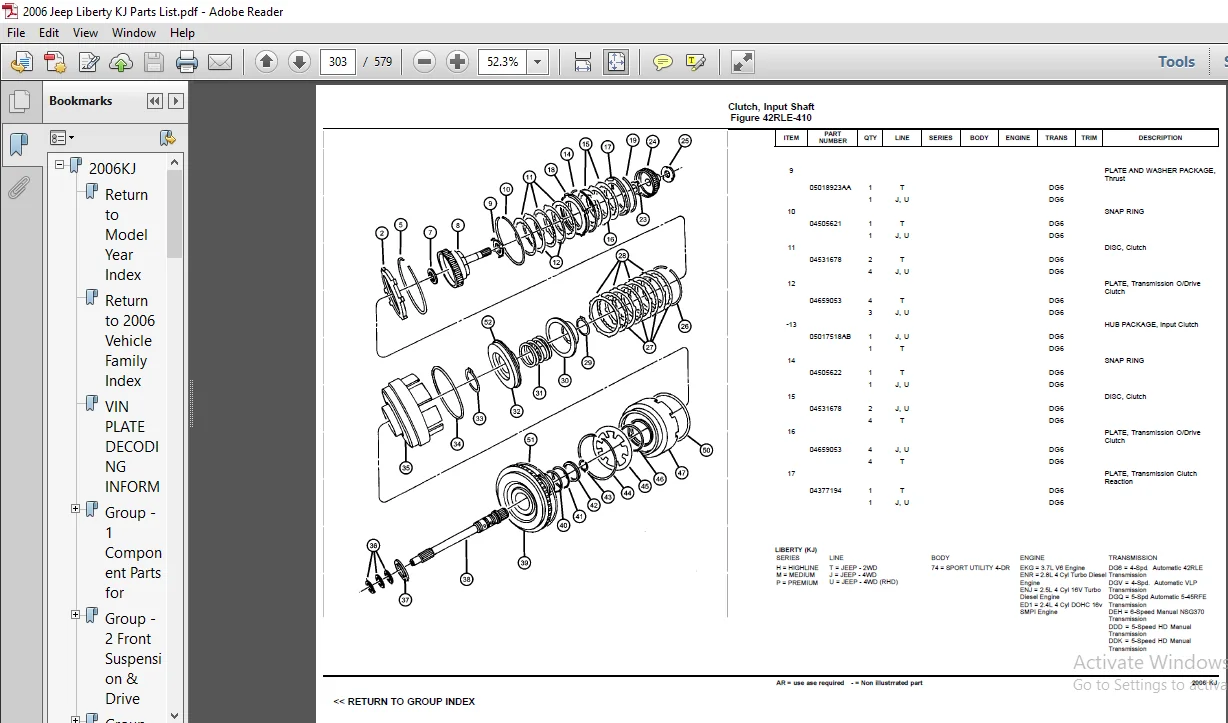Click the zoom in plus button
This screenshot has height=723, width=1228.
457,62
